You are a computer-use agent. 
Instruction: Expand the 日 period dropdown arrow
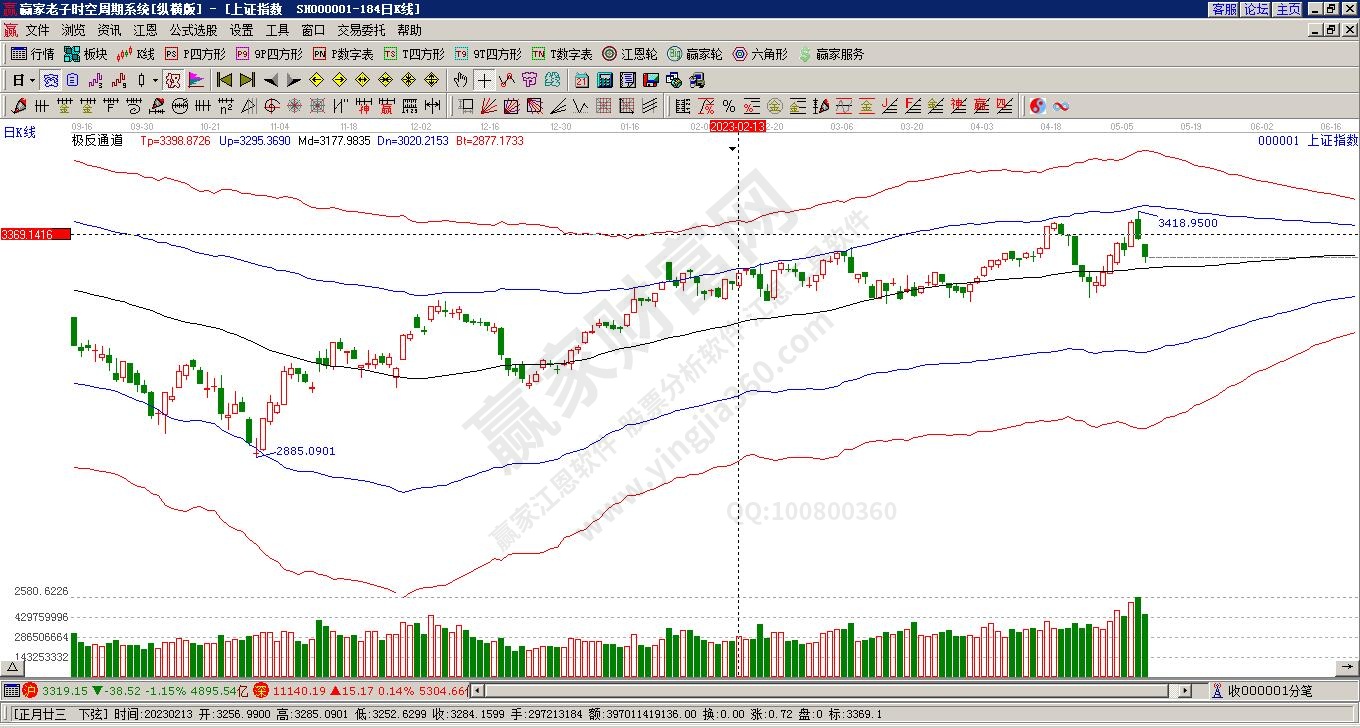33,80
